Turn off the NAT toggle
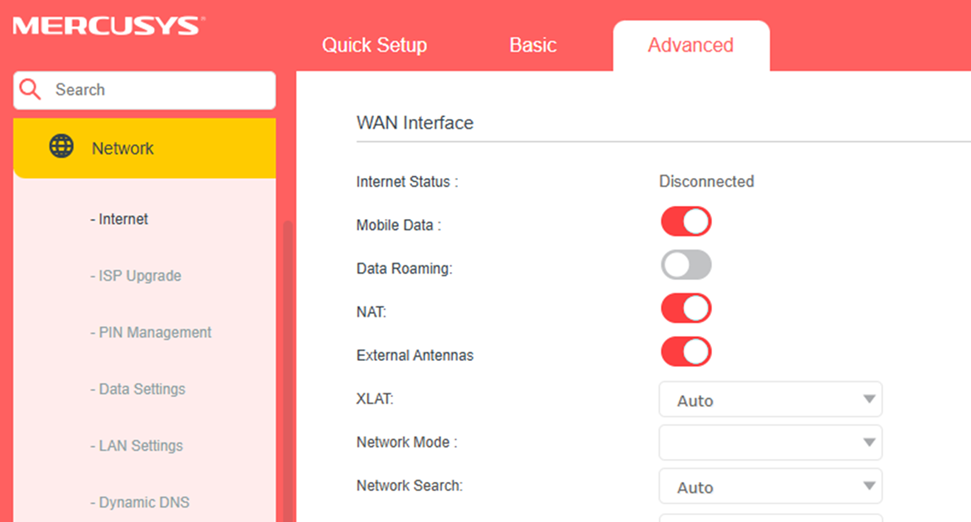Image resolution: width=971 pixels, height=522 pixels. click(x=686, y=308)
